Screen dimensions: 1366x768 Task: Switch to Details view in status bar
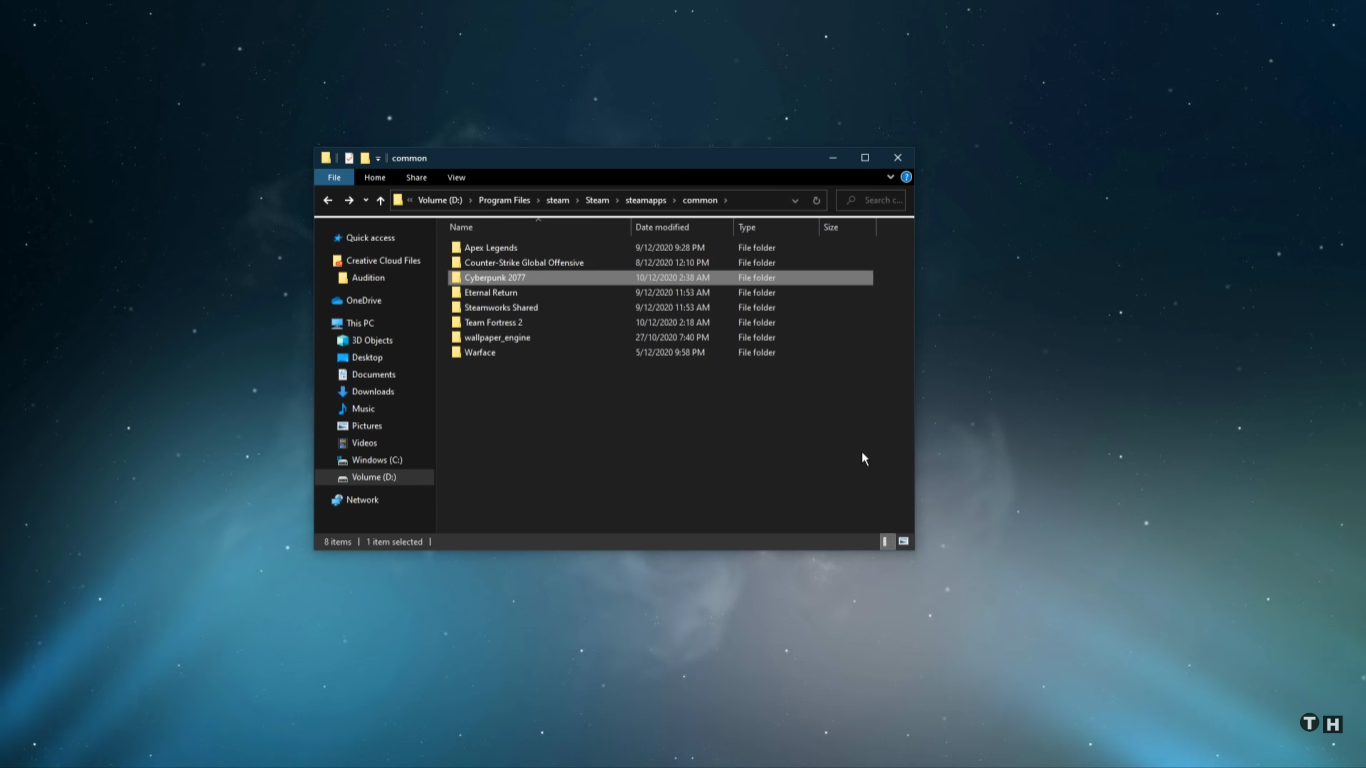coord(886,542)
